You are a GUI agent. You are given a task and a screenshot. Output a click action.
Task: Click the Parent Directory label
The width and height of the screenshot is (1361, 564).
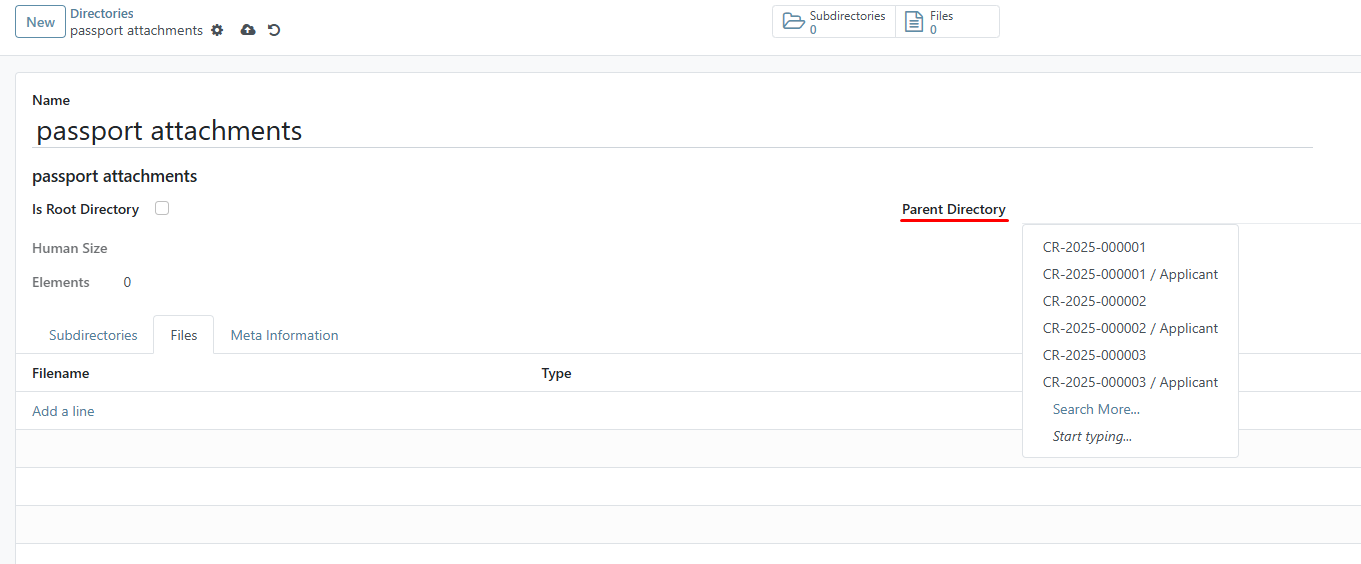click(954, 209)
